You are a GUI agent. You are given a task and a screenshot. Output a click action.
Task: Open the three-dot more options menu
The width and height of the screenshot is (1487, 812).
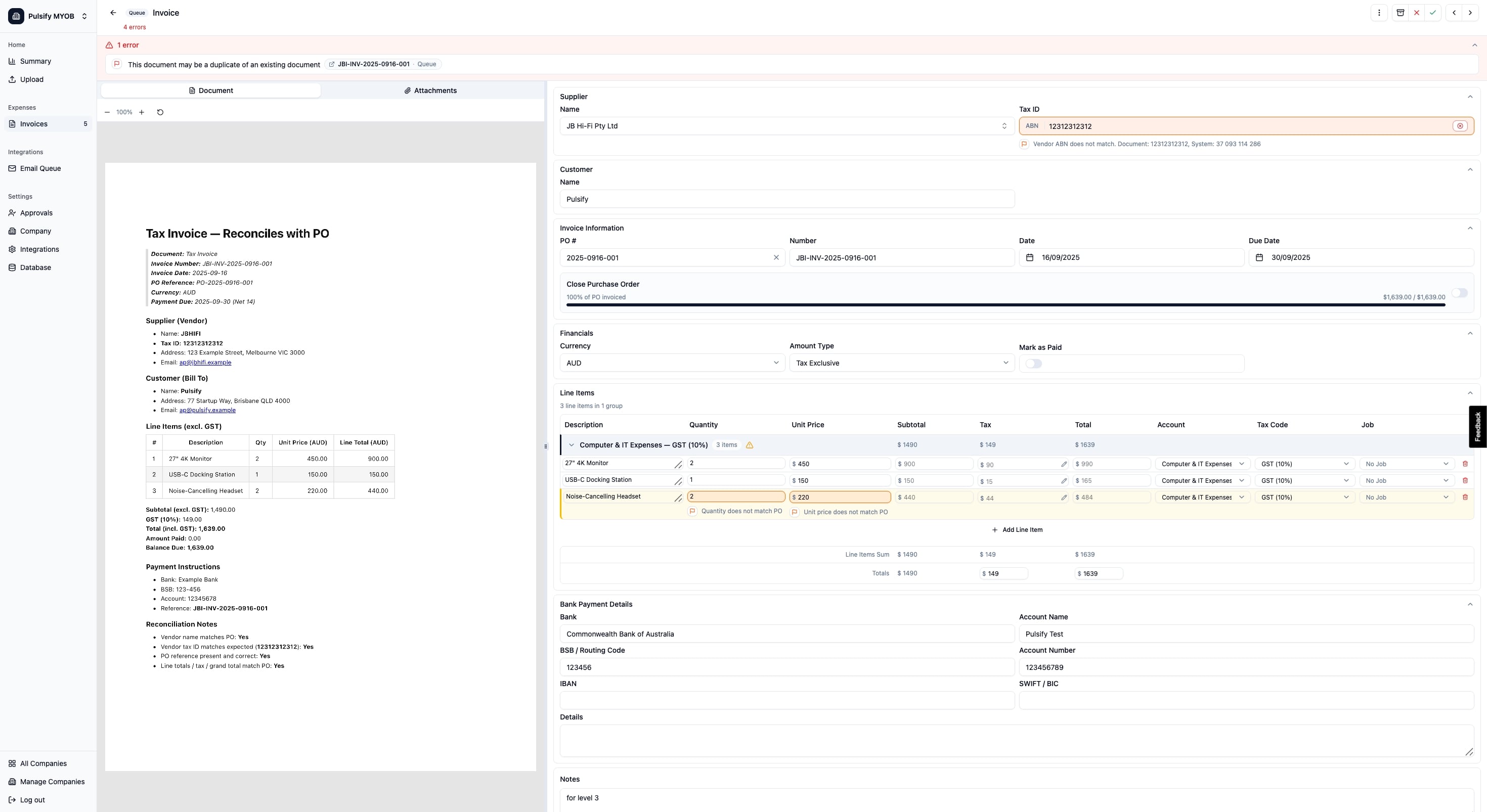coord(1379,13)
